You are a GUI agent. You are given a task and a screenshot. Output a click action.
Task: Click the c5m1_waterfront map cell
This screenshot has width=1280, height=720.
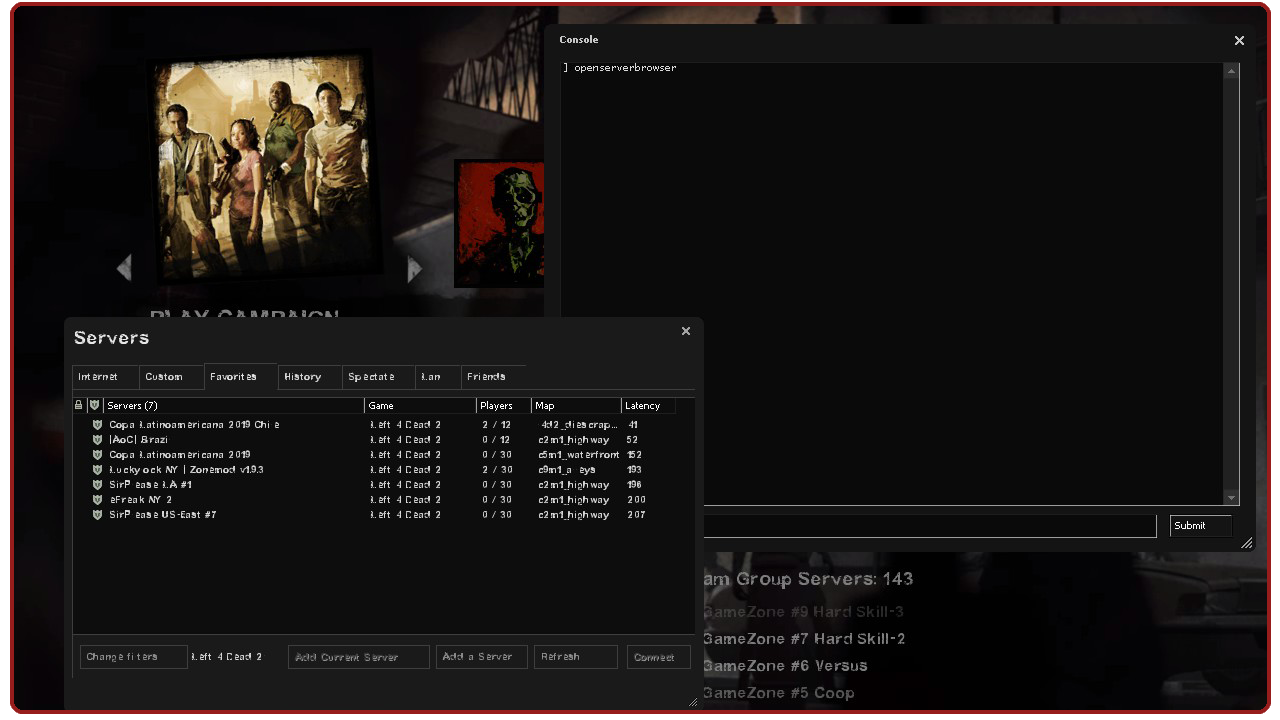[579, 455]
